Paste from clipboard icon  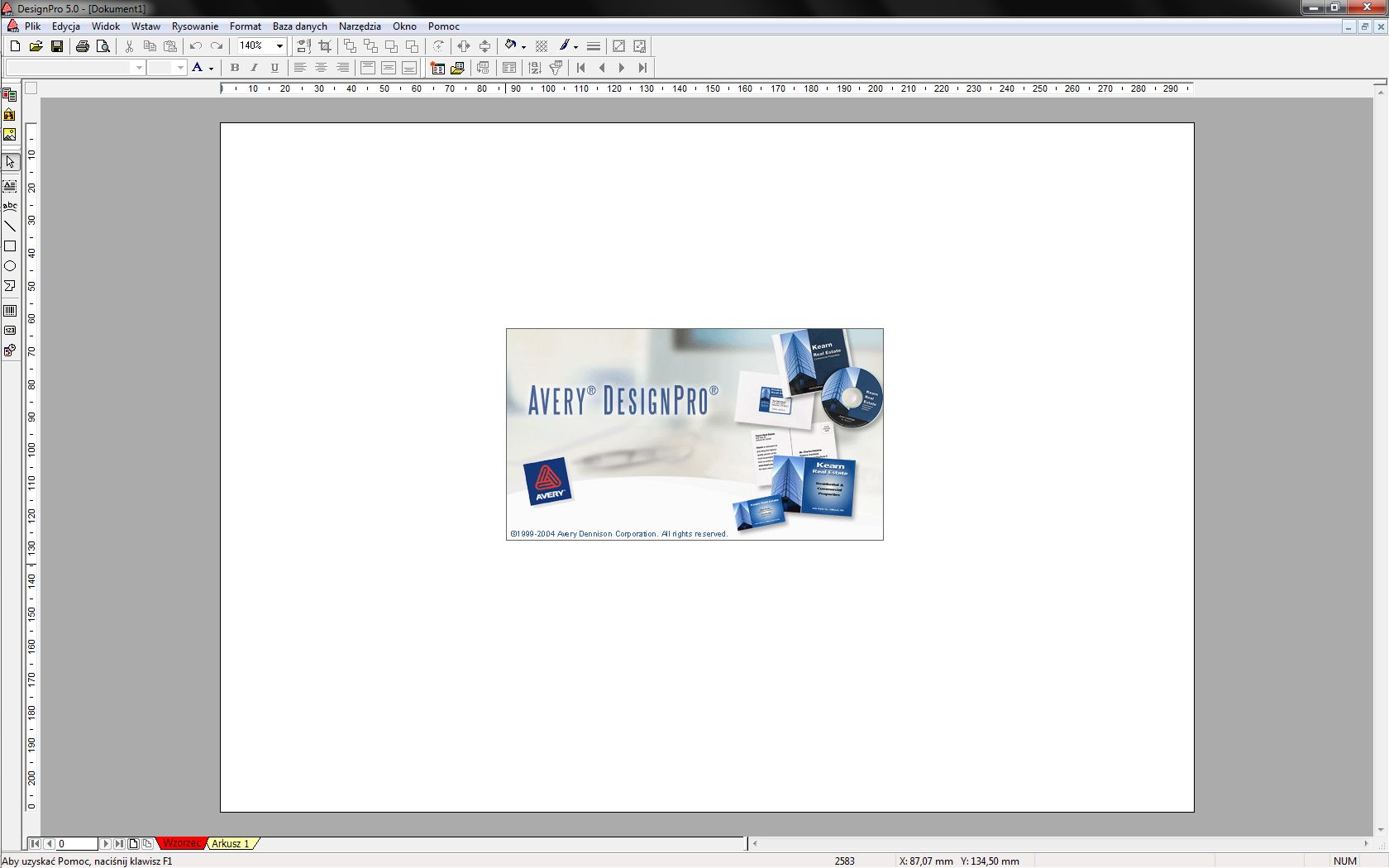(x=170, y=46)
